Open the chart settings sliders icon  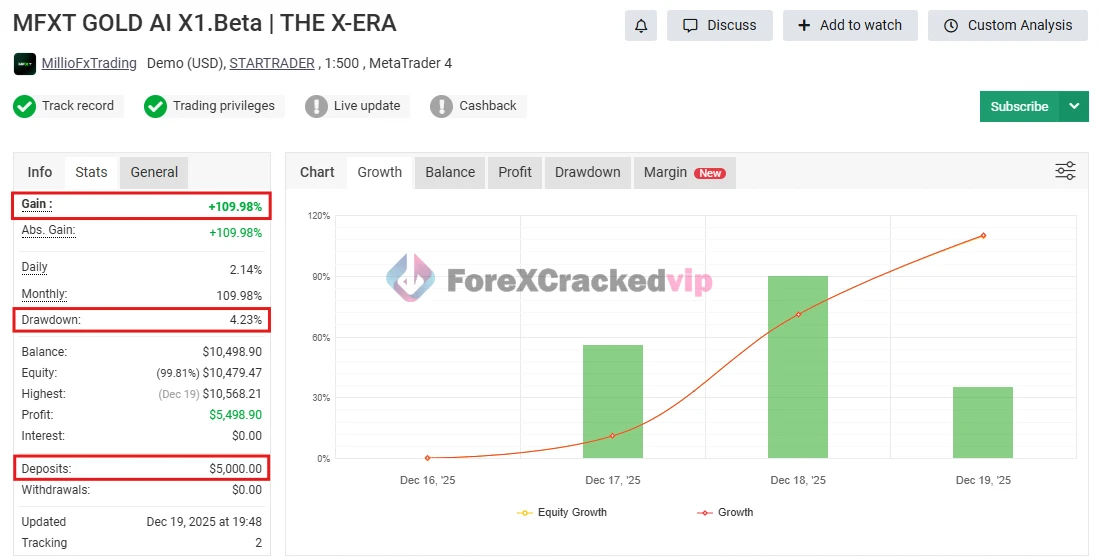click(1065, 171)
